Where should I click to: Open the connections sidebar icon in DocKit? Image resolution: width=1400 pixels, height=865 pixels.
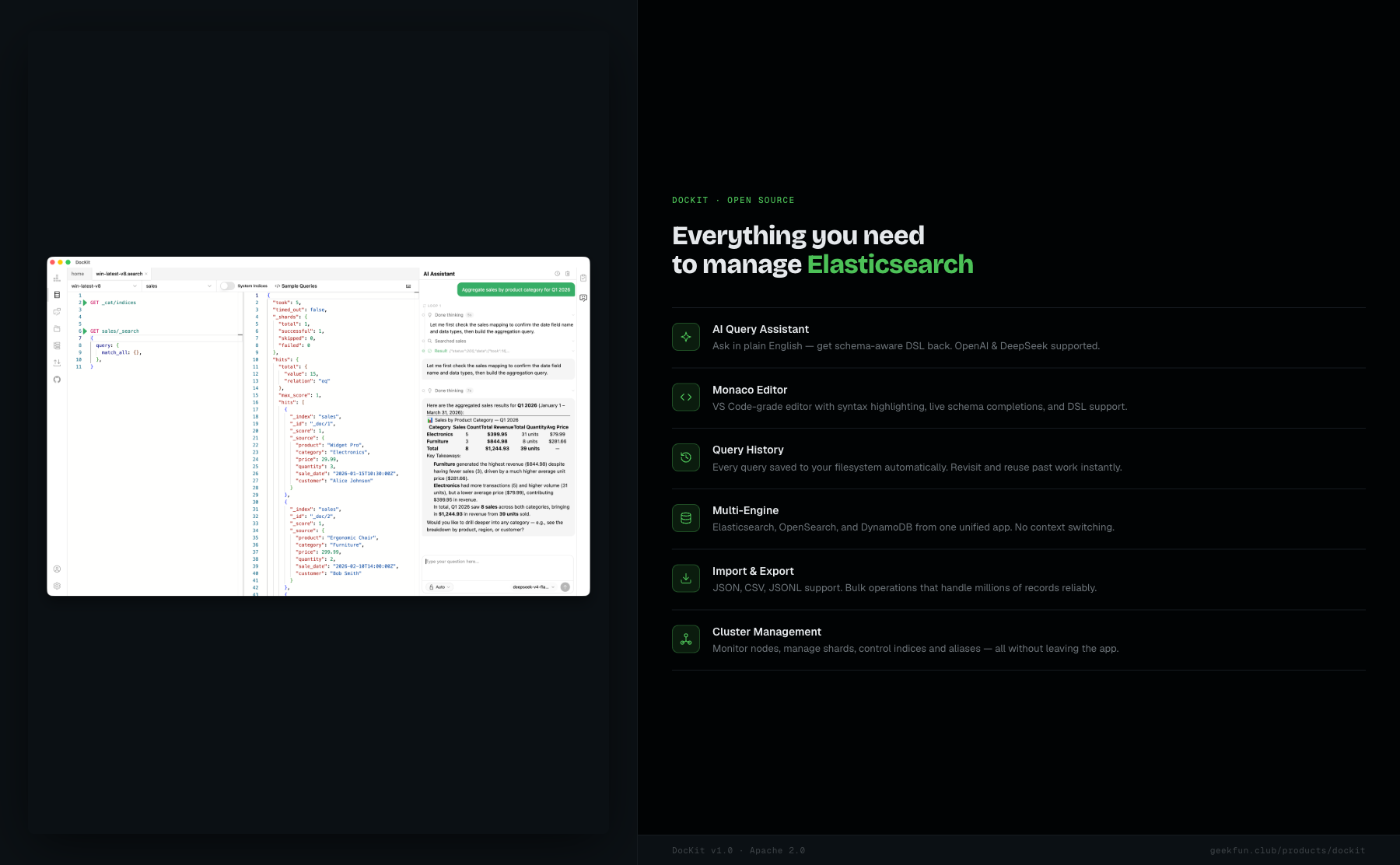[57, 312]
